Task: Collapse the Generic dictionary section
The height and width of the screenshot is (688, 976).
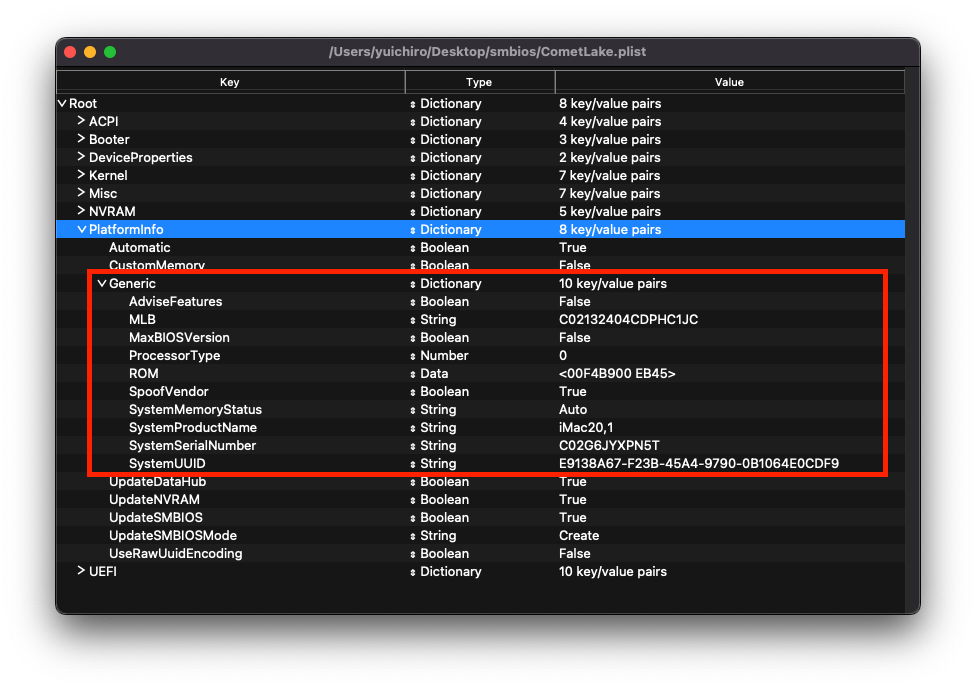Action: [101, 283]
